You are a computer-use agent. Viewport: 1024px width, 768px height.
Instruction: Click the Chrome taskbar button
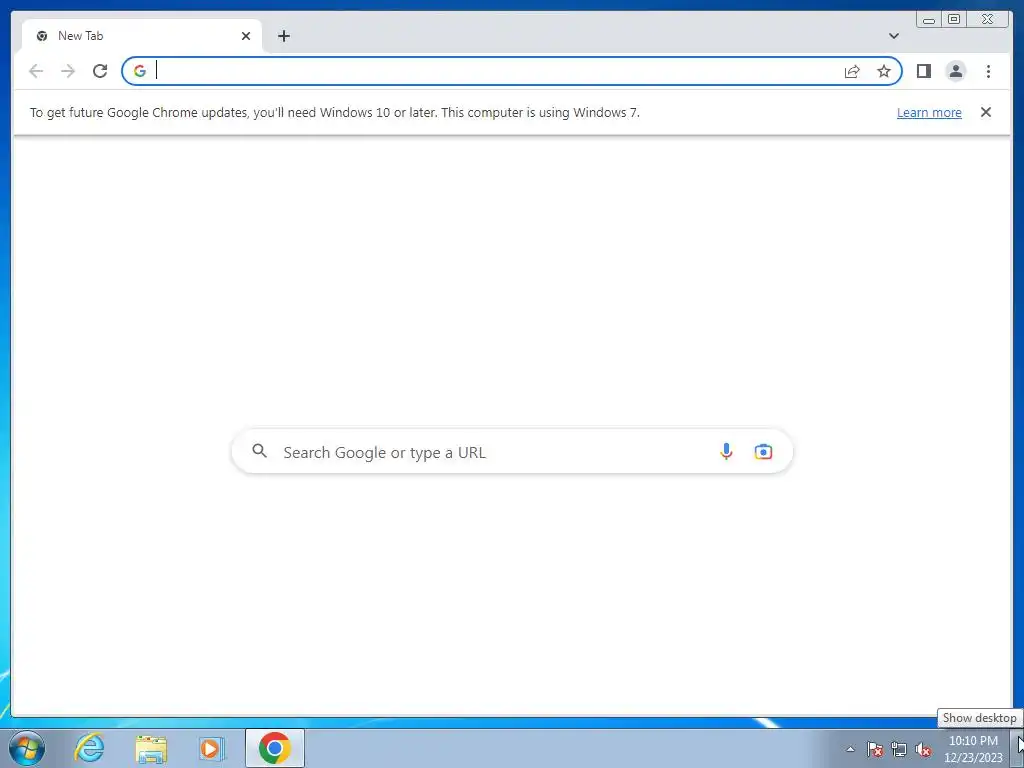(275, 748)
